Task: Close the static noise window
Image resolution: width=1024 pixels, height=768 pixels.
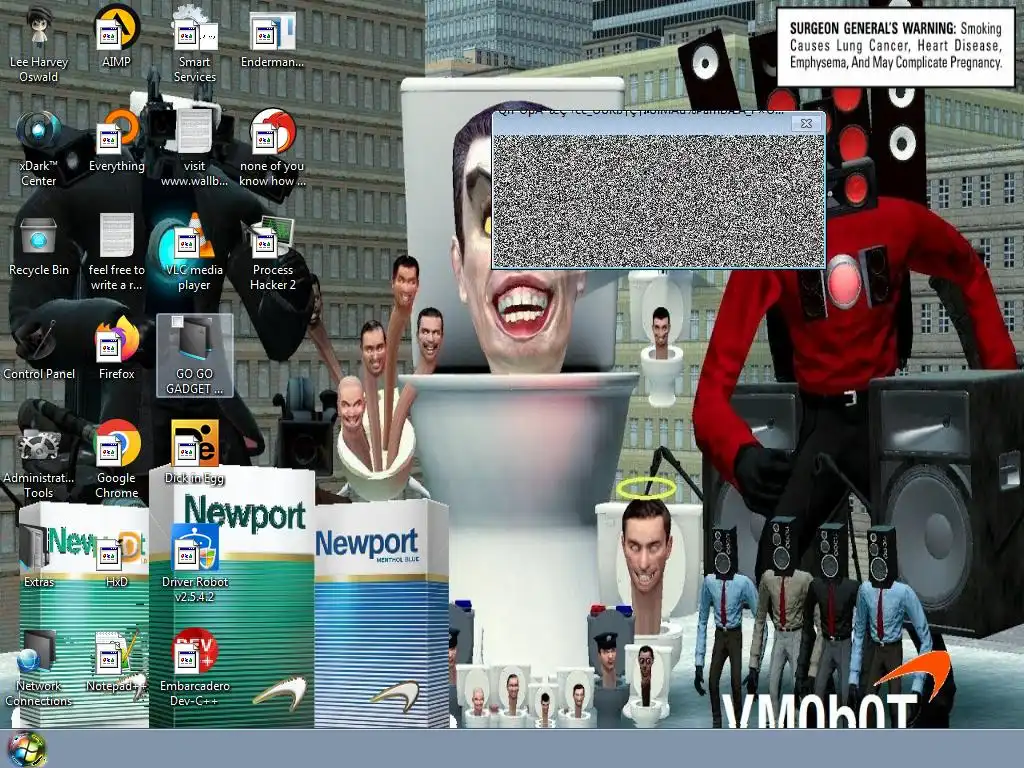Action: 806,123
